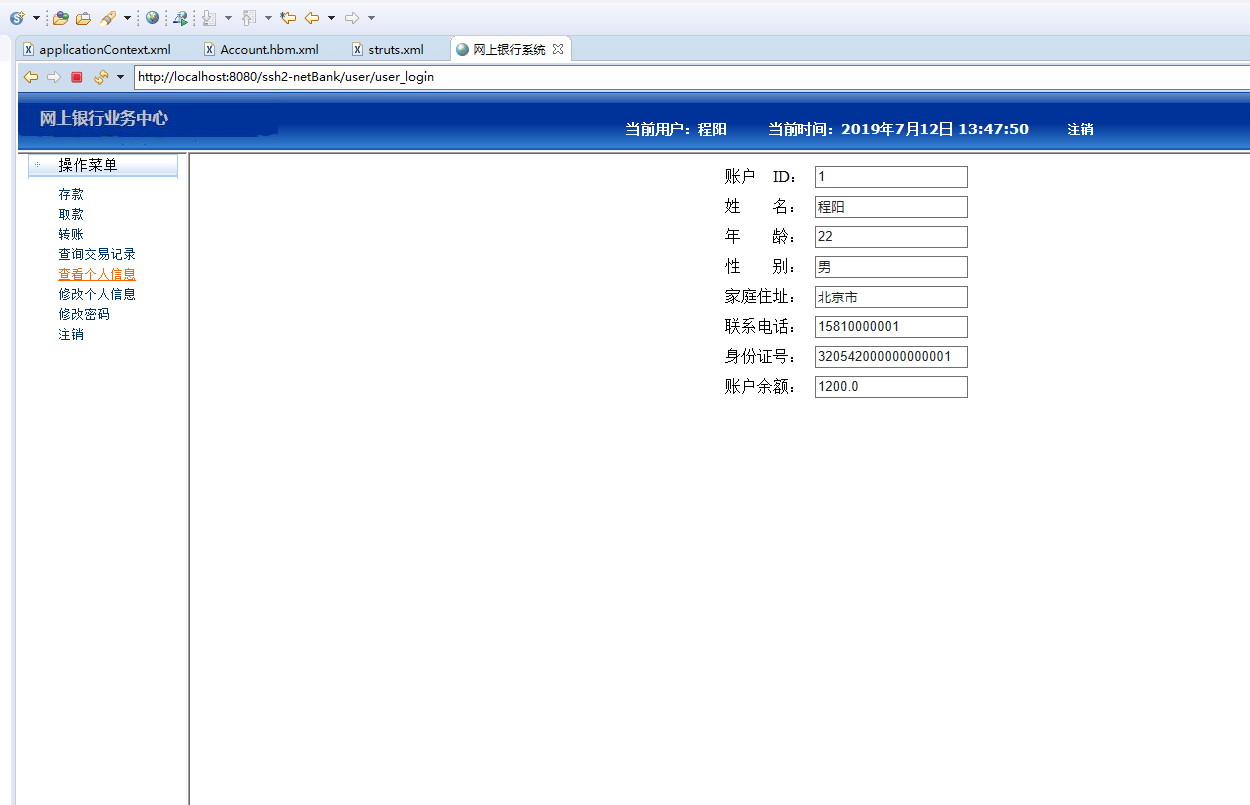Click the import/download document toolbar icon
1250x805 pixels.
click(207, 17)
